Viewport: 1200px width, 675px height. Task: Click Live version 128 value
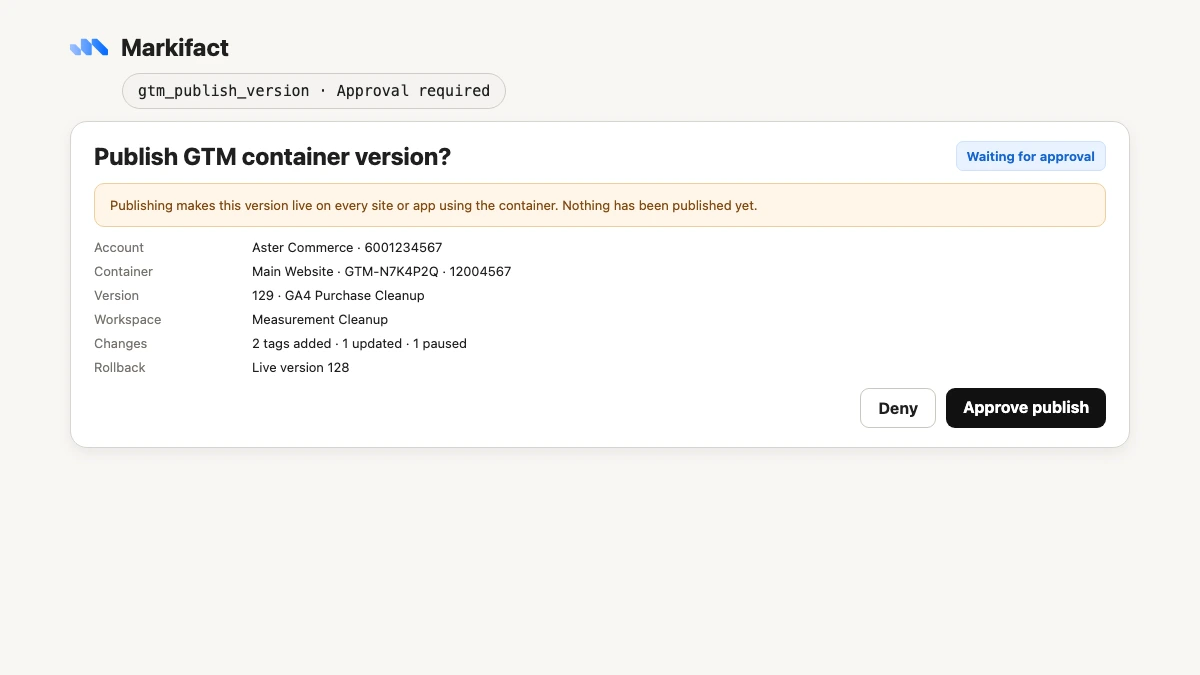(x=300, y=368)
